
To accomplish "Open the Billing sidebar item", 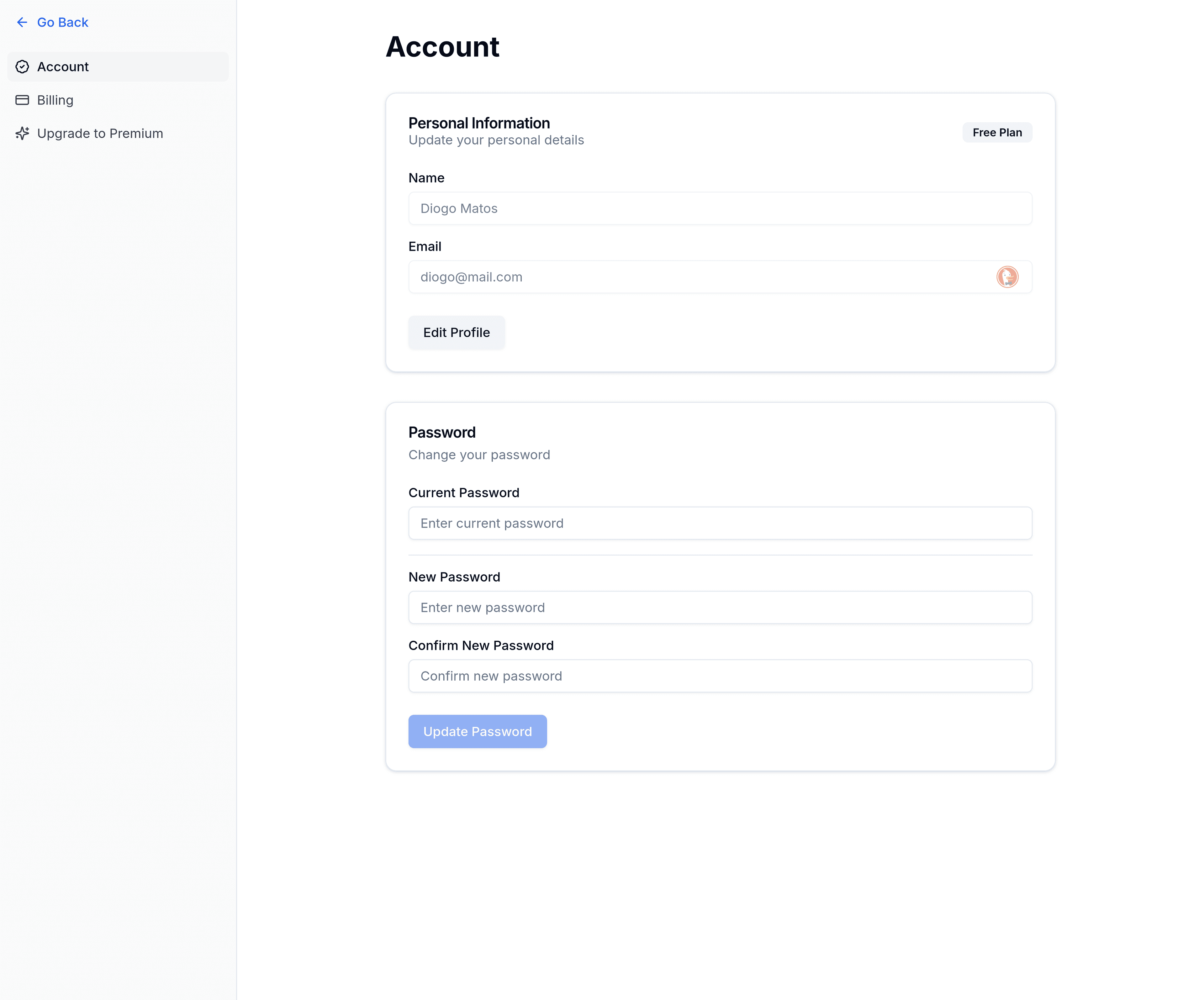I will [x=118, y=100].
